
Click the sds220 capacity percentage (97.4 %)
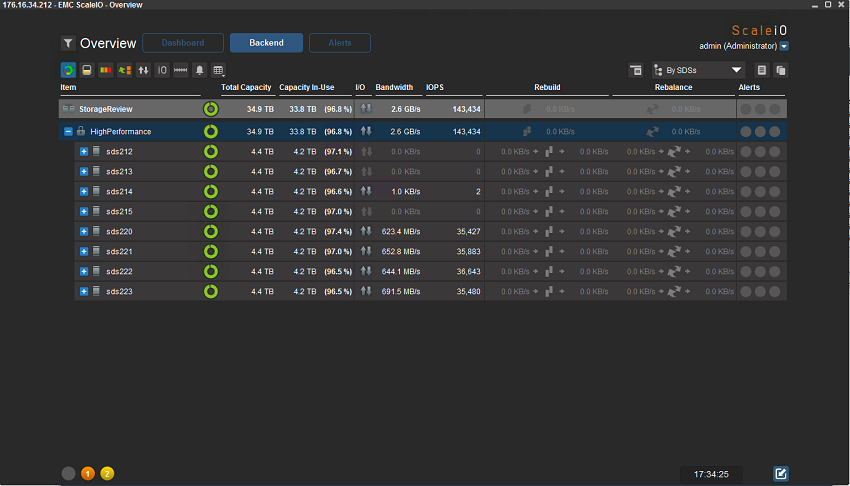[338, 231]
